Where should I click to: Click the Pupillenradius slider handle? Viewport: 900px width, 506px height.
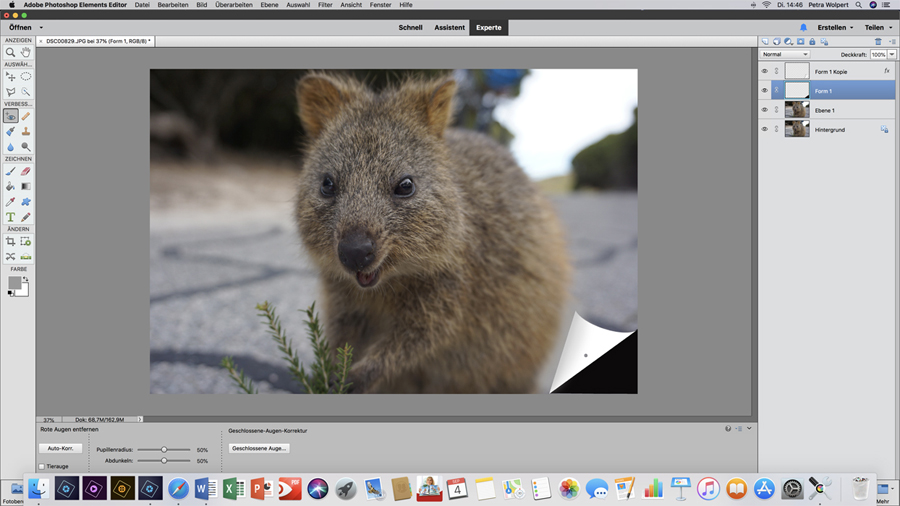(x=164, y=450)
